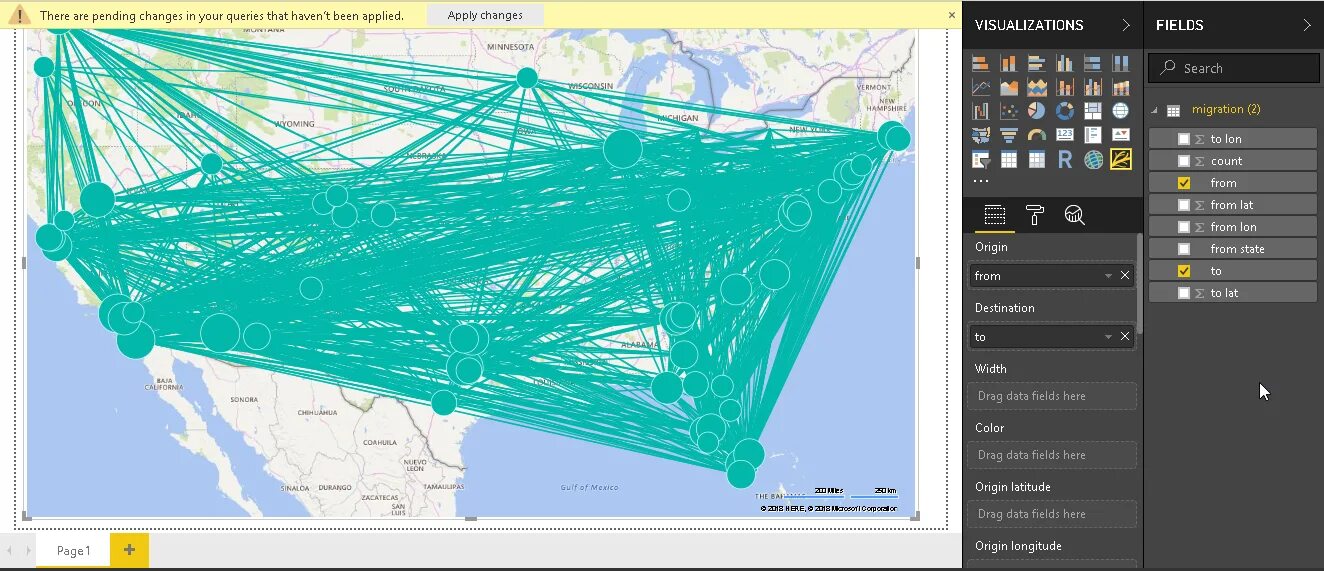Check the 'from lon' field
This screenshot has width=1324, height=571.
(1184, 227)
